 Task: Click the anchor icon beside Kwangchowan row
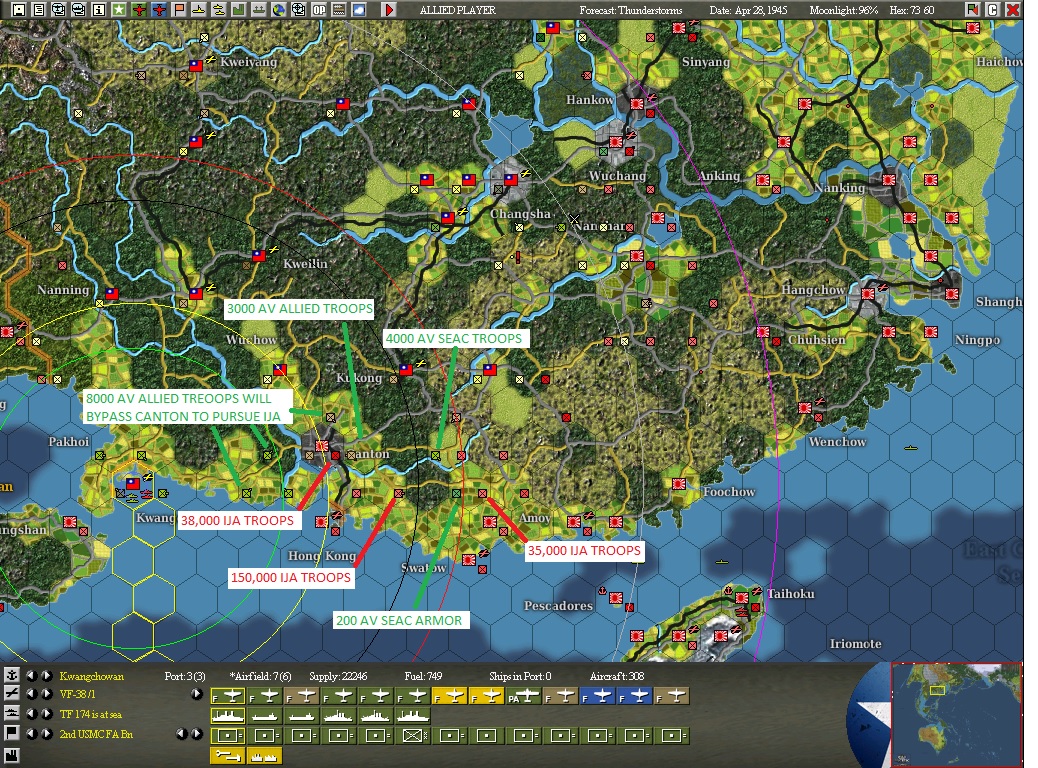tap(12, 675)
